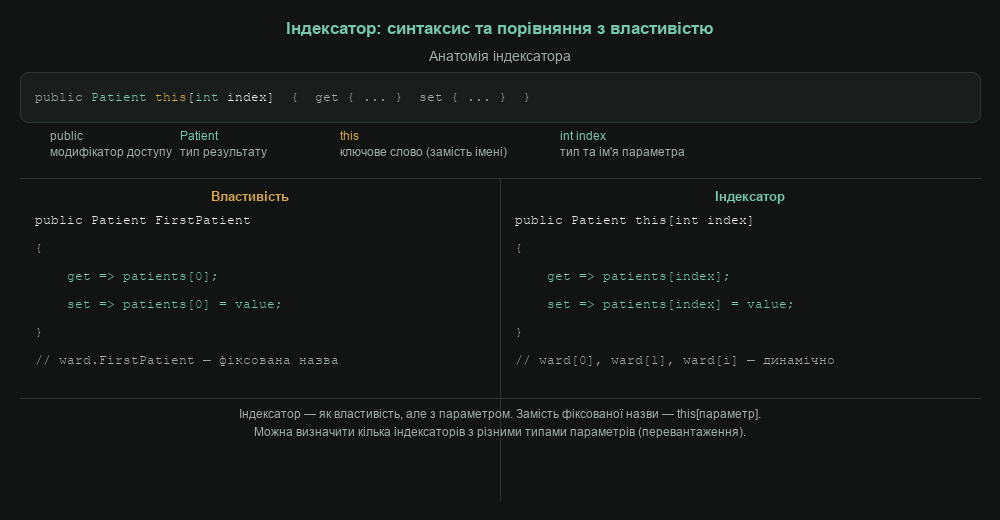Click the 'public' legend label
The width and height of the screenshot is (1000, 520).
tap(66, 136)
